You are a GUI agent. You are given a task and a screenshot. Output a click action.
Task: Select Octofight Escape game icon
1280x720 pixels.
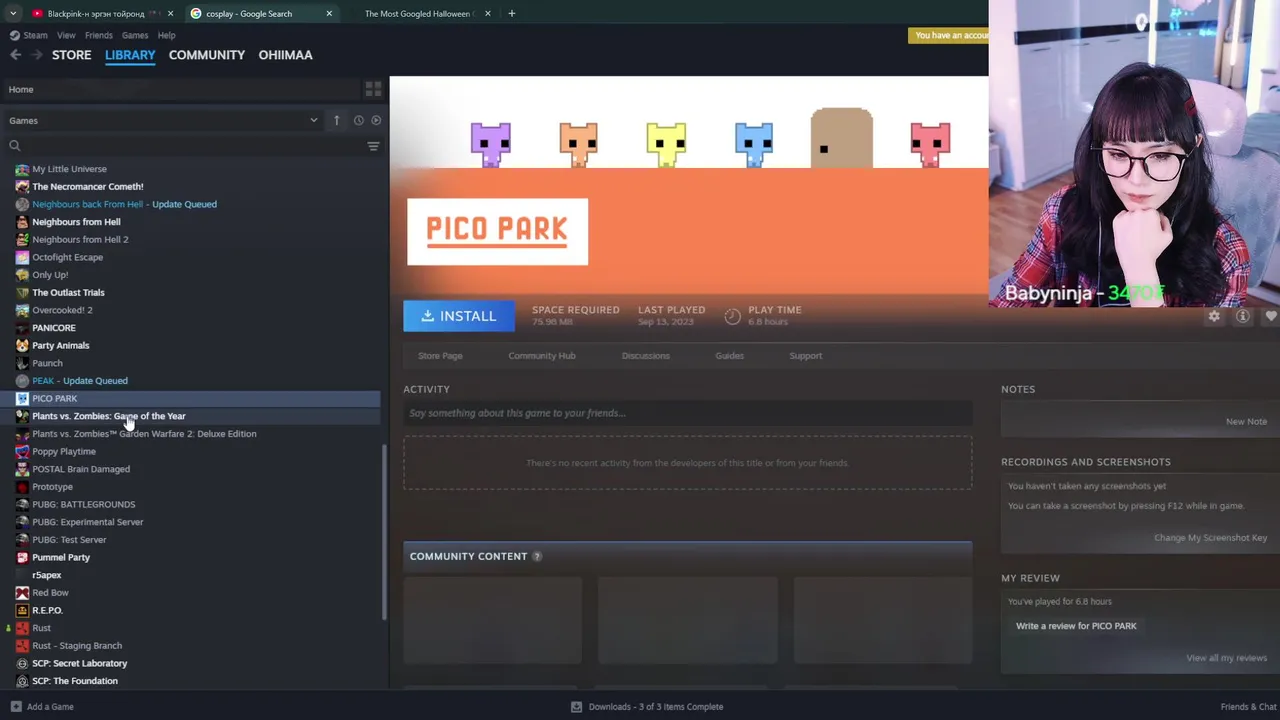22,257
